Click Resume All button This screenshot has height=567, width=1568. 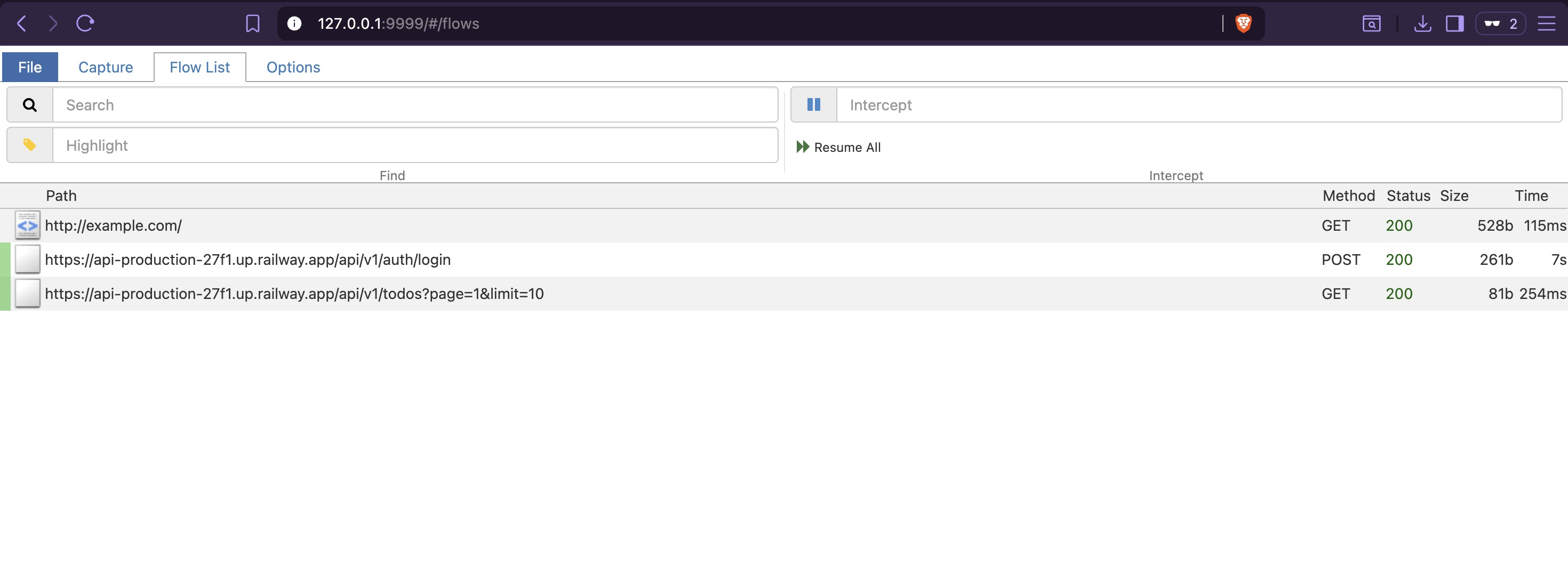coord(838,147)
